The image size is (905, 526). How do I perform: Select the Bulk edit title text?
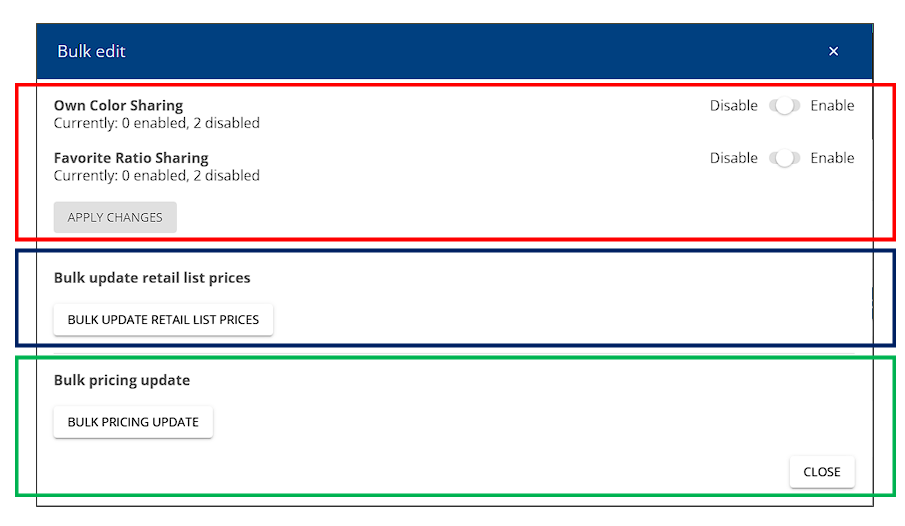tap(91, 51)
